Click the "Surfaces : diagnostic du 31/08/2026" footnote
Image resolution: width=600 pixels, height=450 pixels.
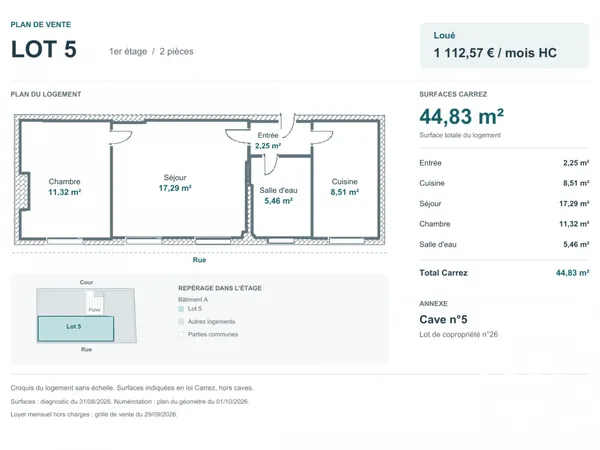tap(130, 402)
